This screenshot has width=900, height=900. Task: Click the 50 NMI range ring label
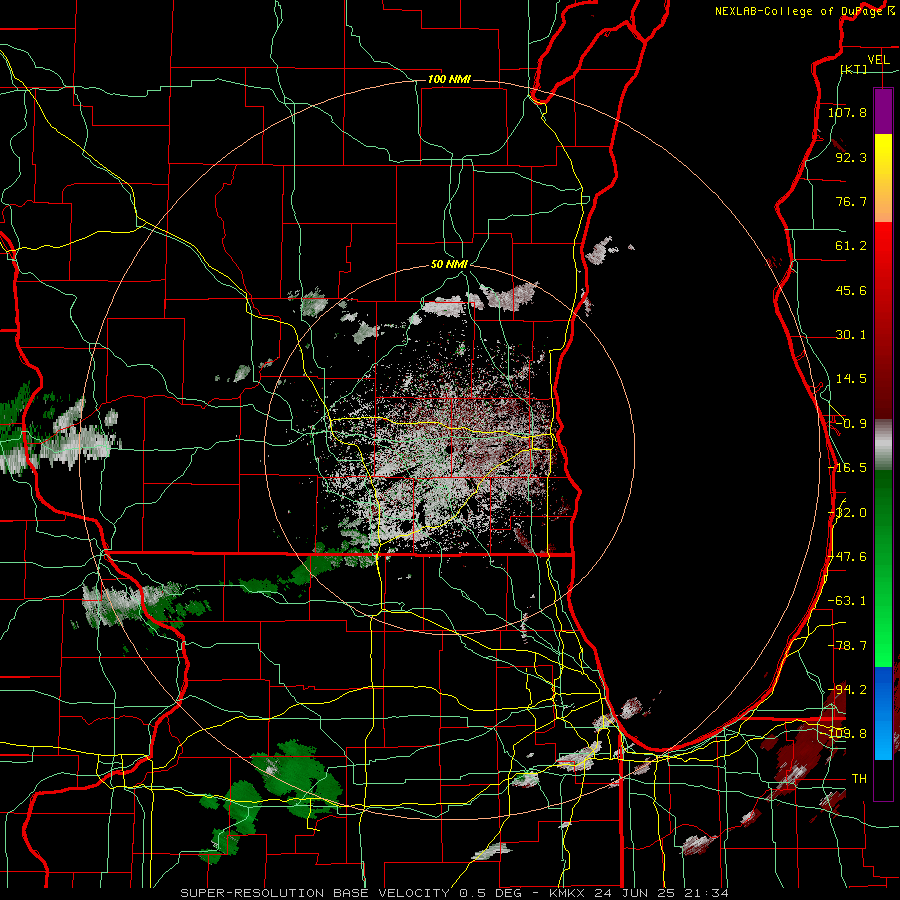tap(449, 264)
